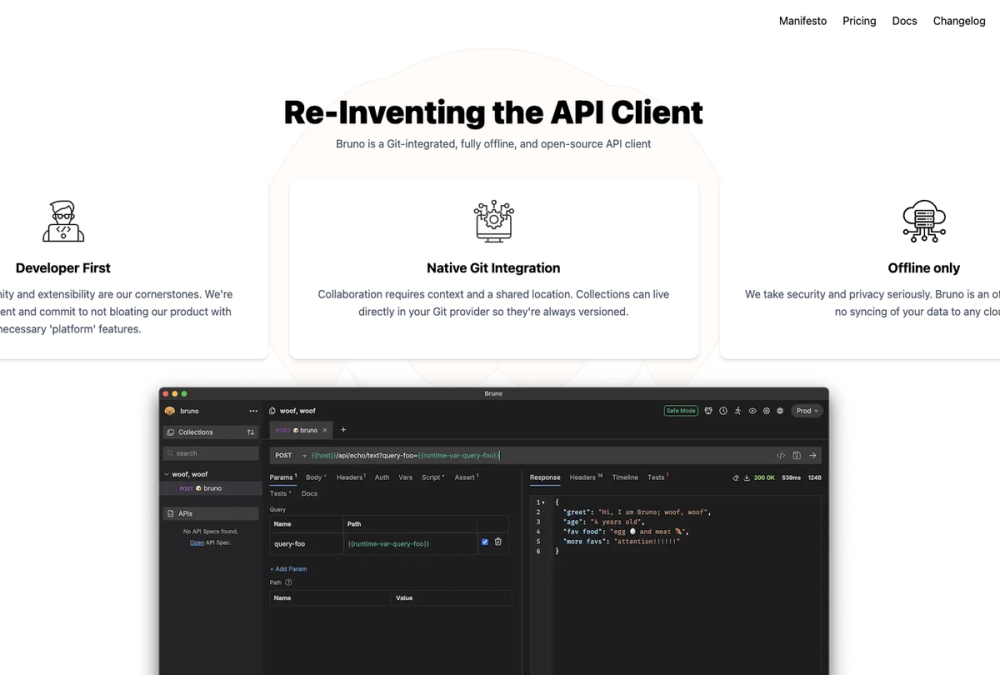Open the collection runner running-man icon
Screen dimensions: 1000x675
(x=738, y=411)
